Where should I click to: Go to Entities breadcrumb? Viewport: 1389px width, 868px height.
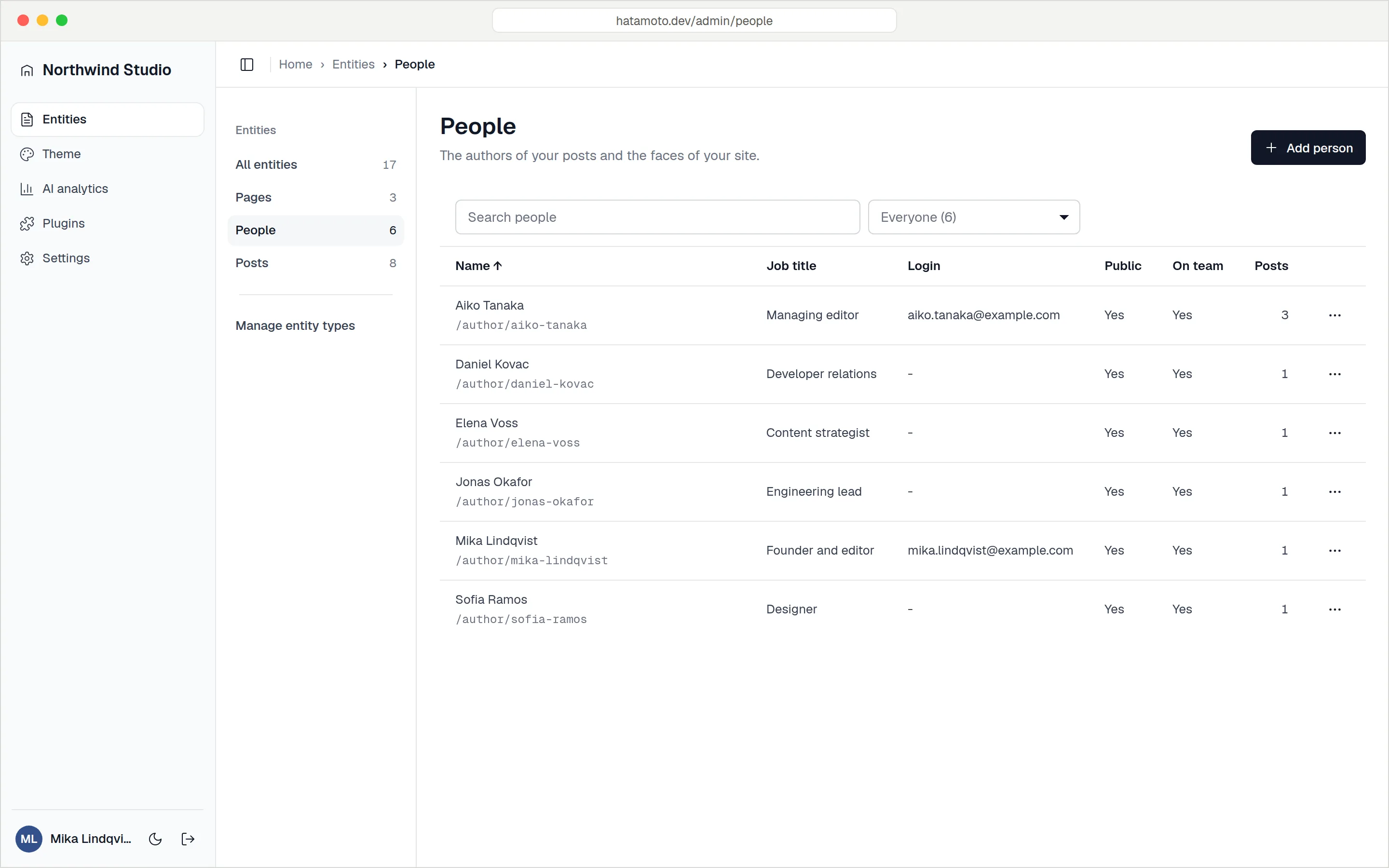[x=353, y=64]
